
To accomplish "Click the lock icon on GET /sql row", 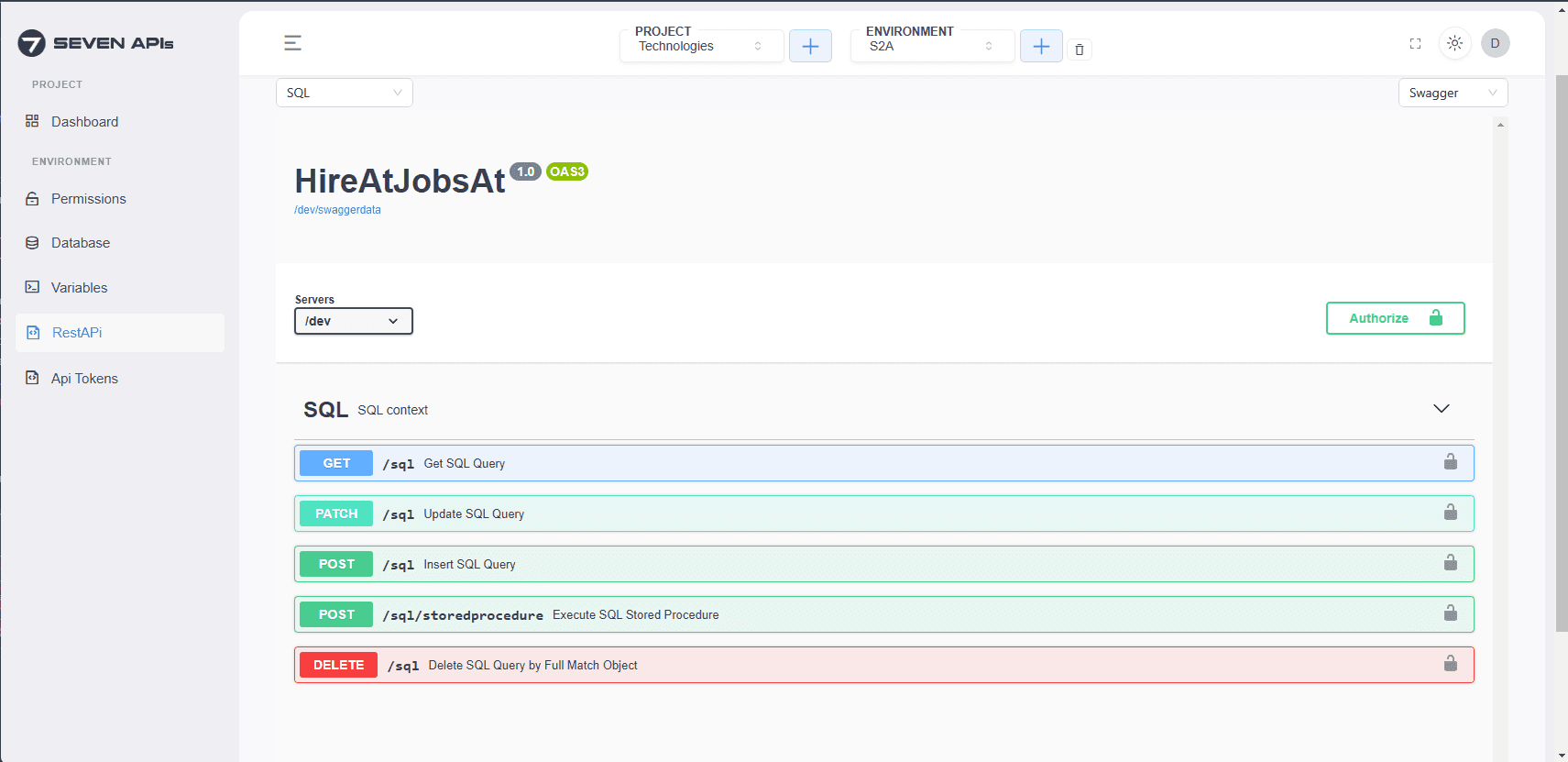I will pyautogui.click(x=1451, y=461).
